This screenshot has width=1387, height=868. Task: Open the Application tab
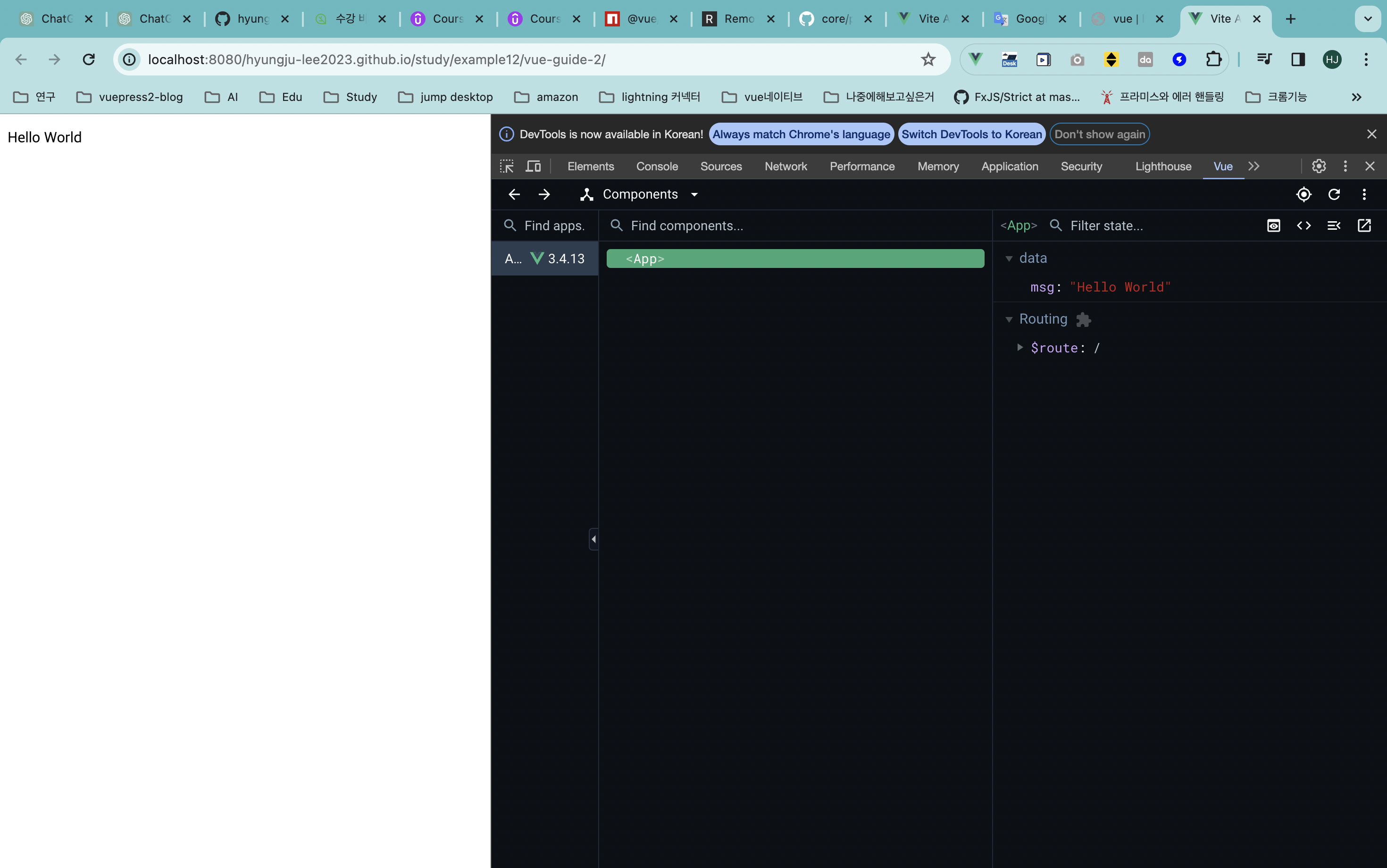[x=1010, y=167]
